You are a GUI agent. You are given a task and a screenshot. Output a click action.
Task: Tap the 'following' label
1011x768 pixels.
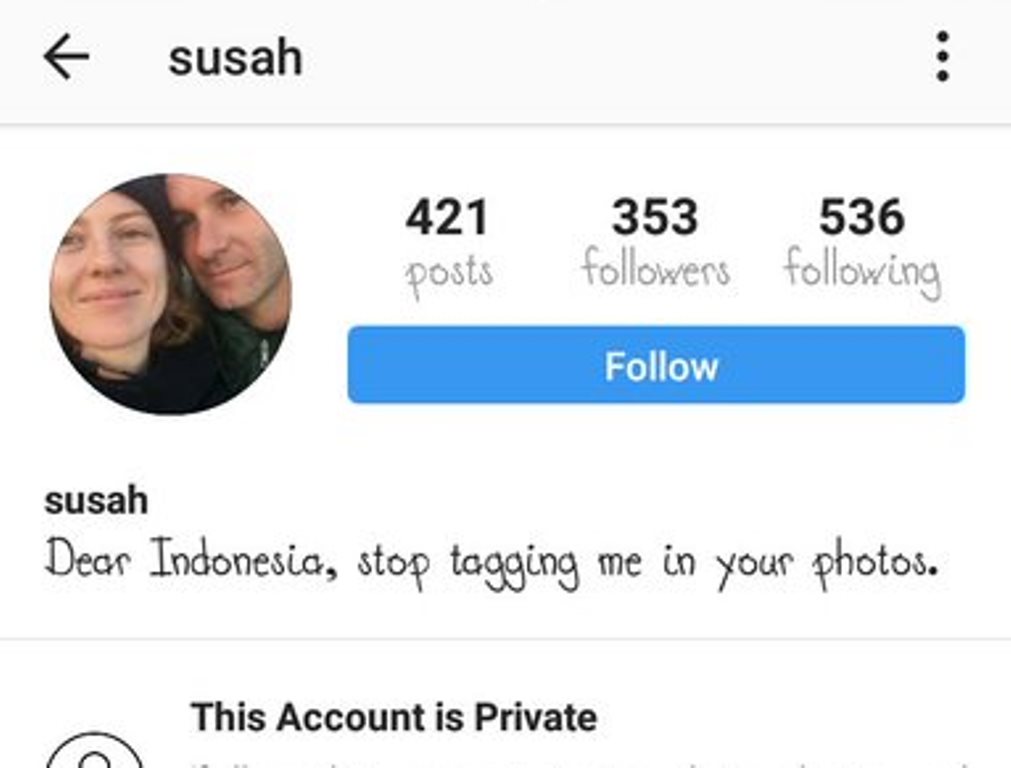pos(862,273)
